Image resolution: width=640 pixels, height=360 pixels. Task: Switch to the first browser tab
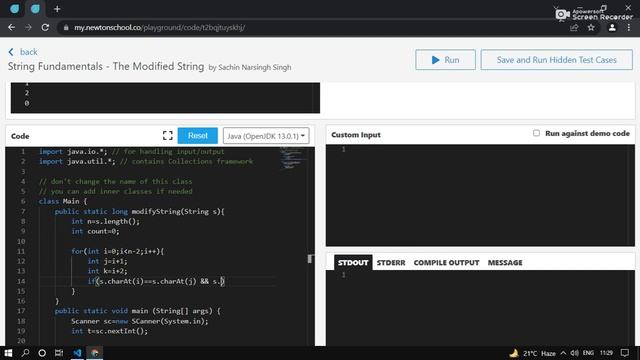click(x=14, y=9)
